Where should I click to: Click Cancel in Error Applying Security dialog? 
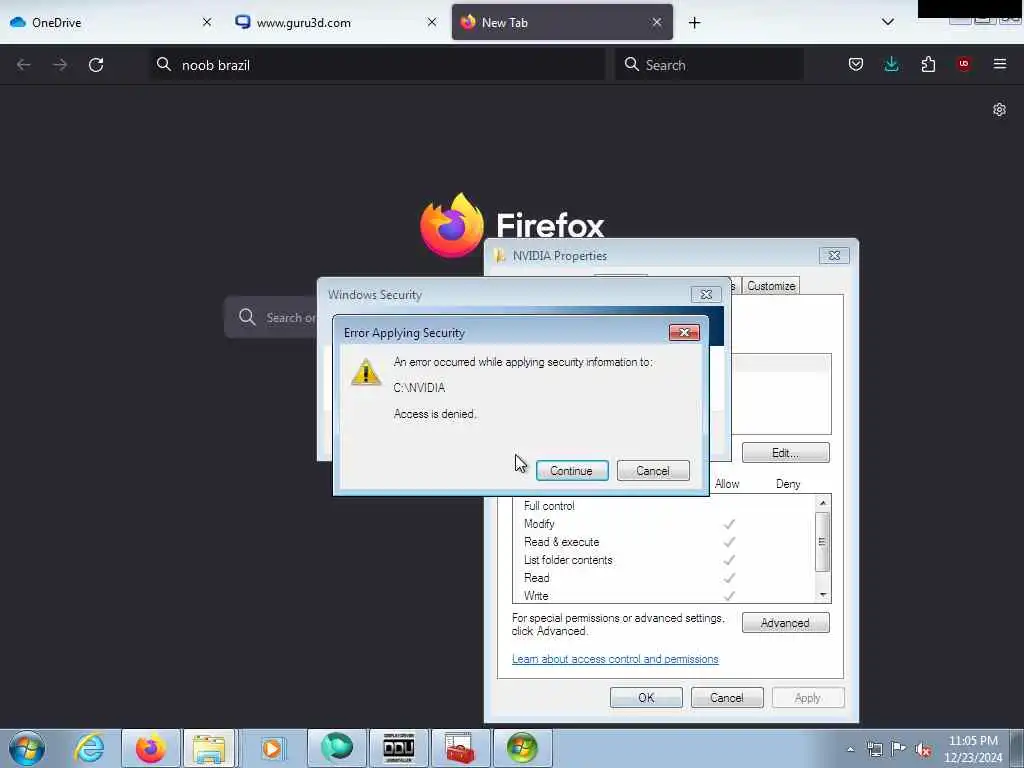pyautogui.click(x=652, y=470)
